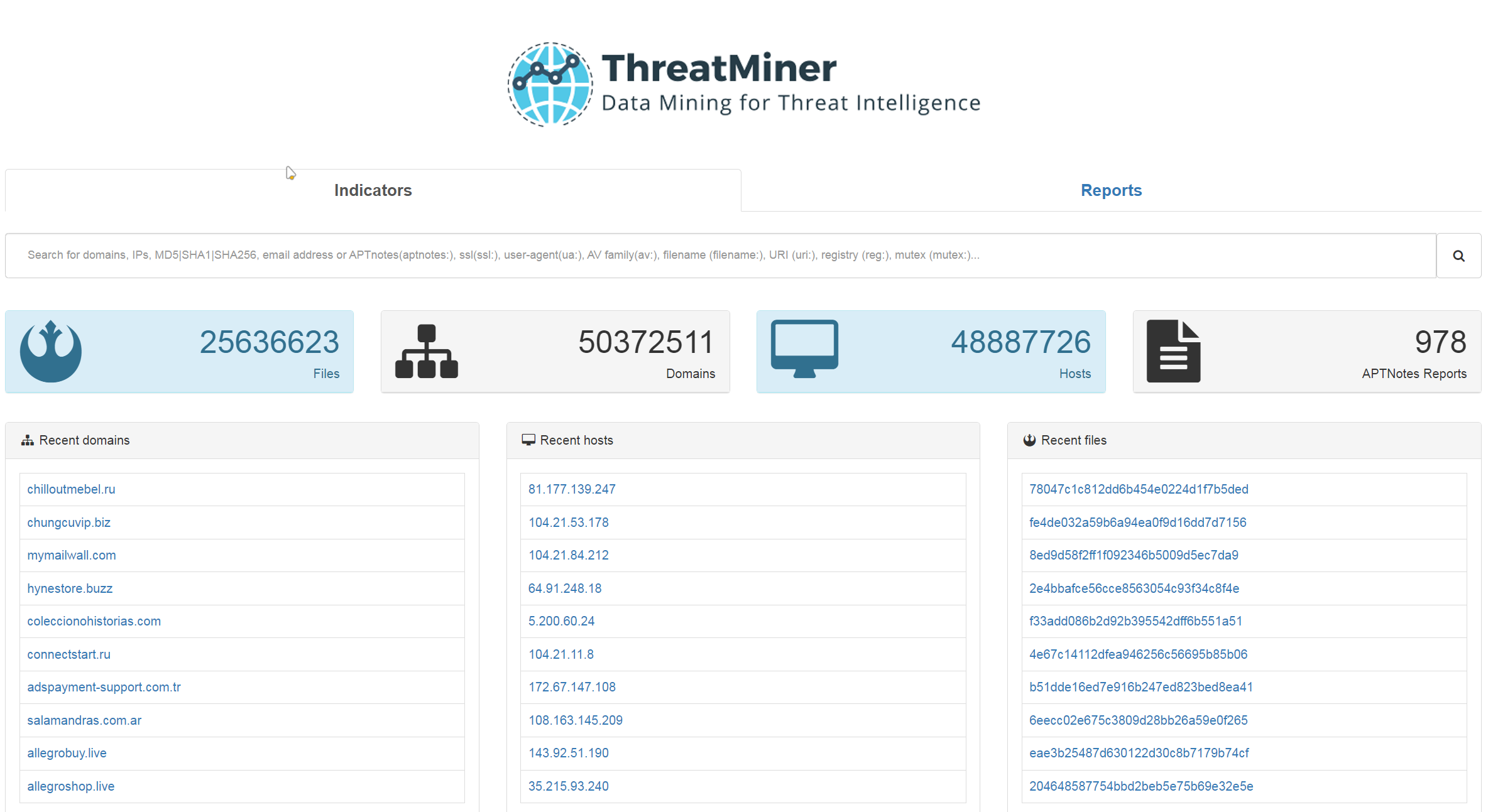Click the 978 APTNotes Reports count
This screenshot has width=1493, height=812.
pos(1440,342)
